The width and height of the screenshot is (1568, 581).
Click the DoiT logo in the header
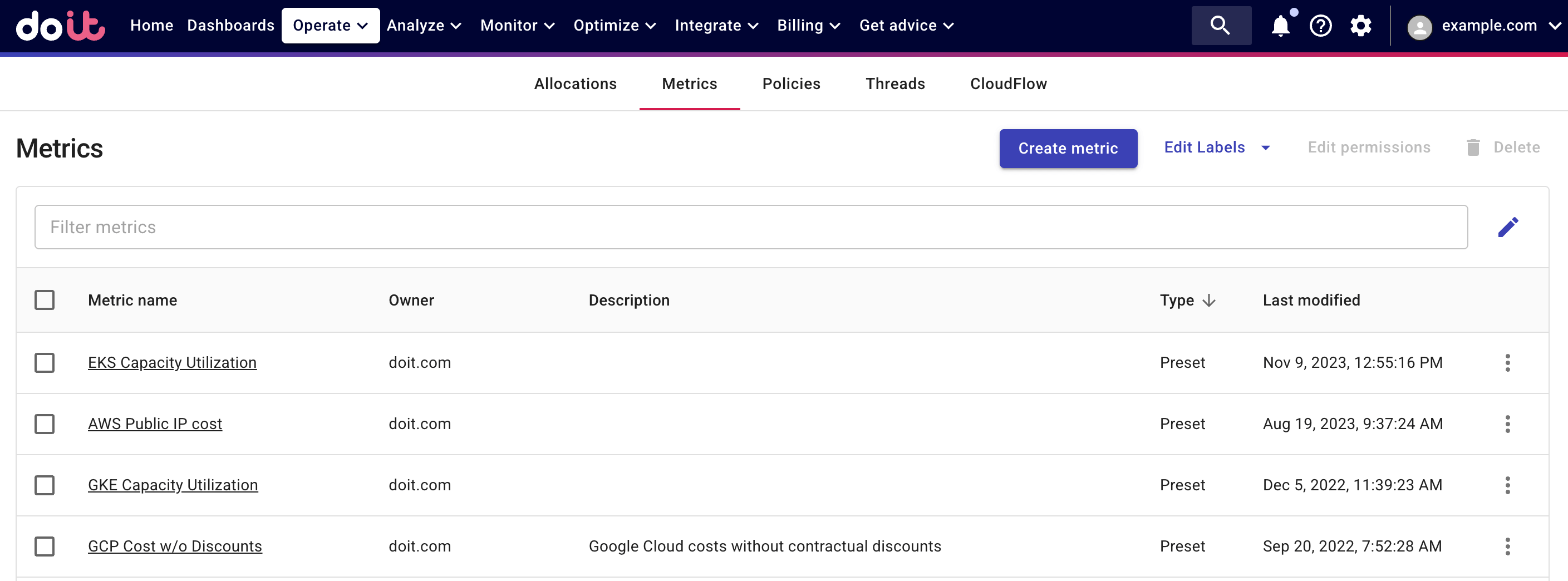coord(60,26)
